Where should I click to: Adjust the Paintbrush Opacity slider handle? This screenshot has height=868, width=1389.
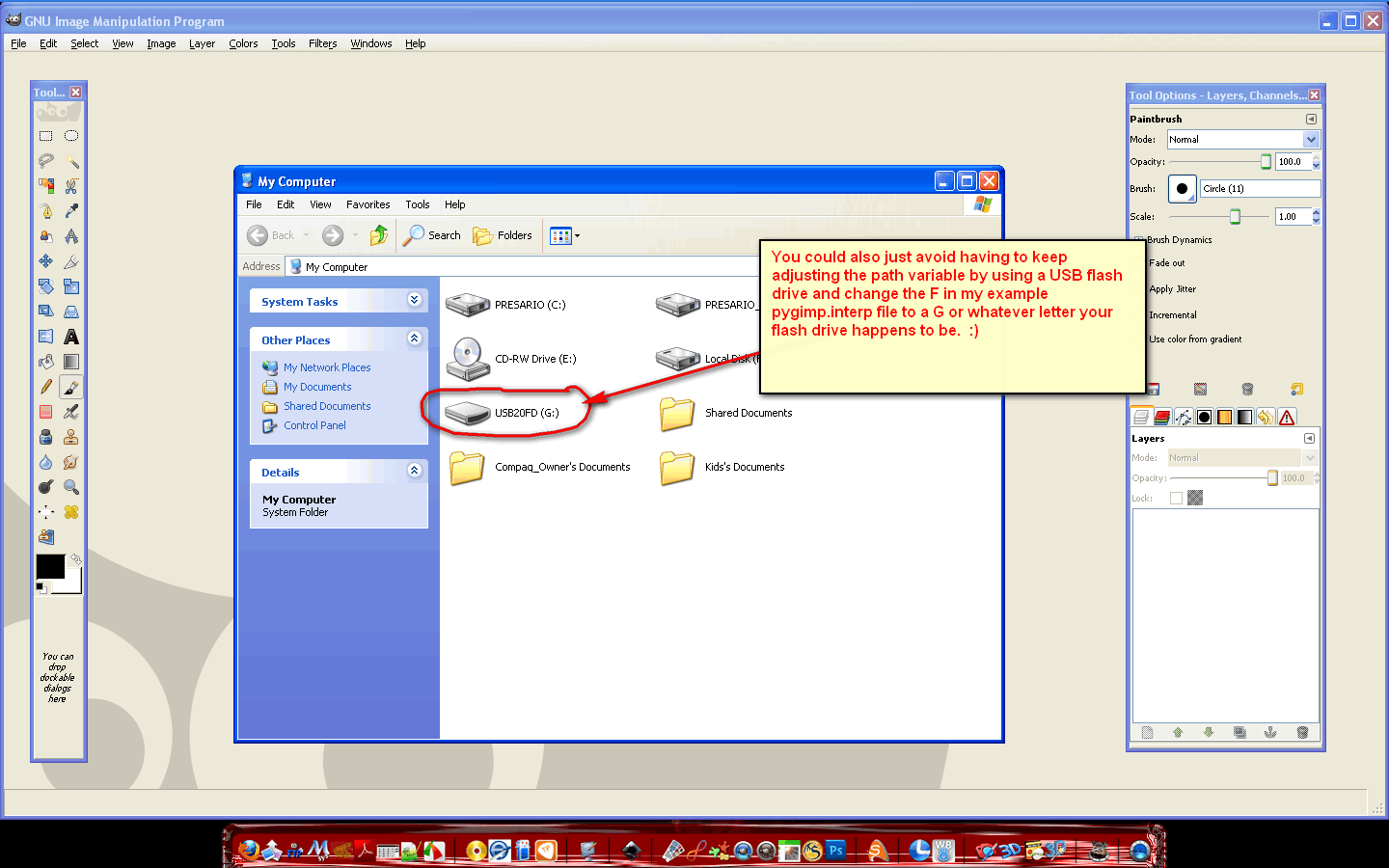1266,162
